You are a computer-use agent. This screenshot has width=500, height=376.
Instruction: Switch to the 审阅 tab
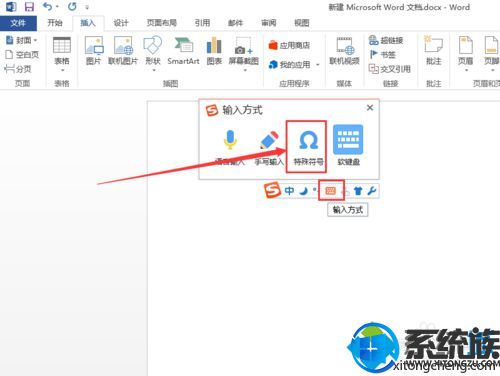point(269,23)
